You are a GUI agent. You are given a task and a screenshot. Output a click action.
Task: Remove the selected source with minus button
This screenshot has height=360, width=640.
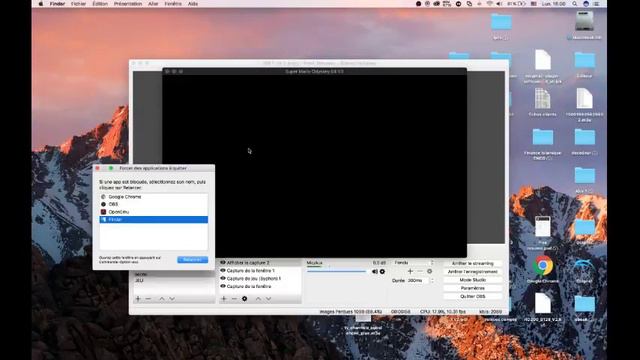pyautogui.click(x=234, y=299)
